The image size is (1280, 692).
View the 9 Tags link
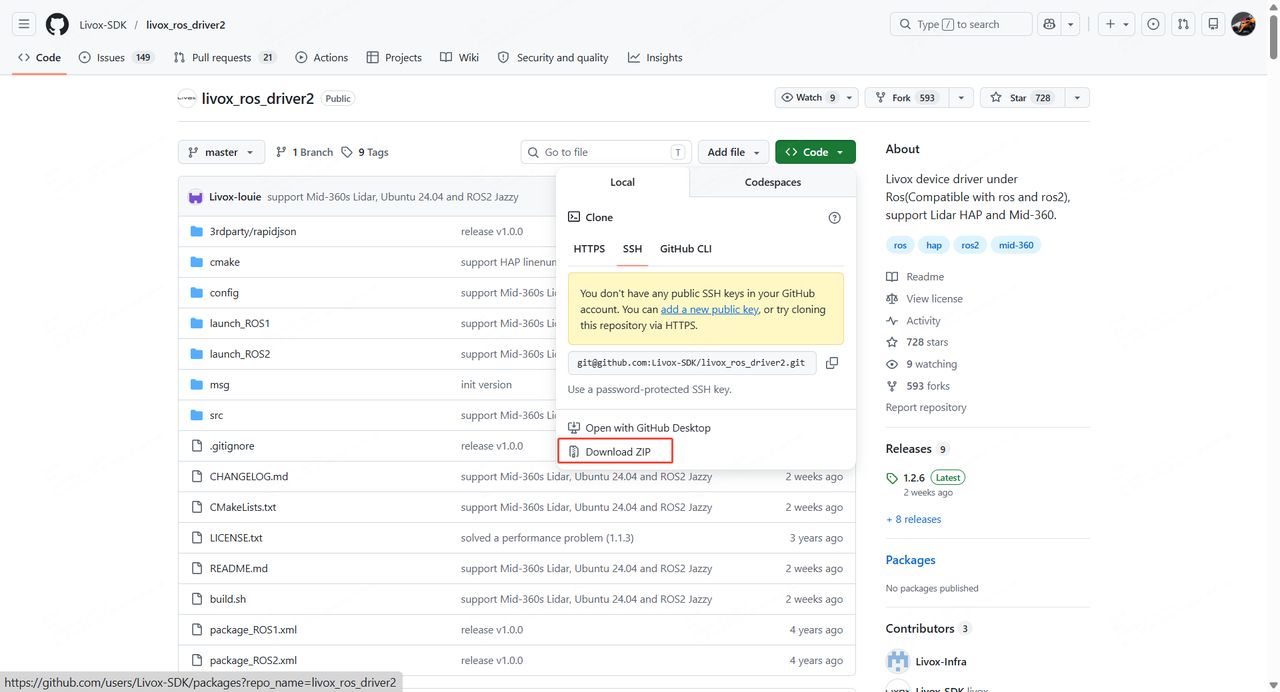pyautogui.click(x=365, y=152)
